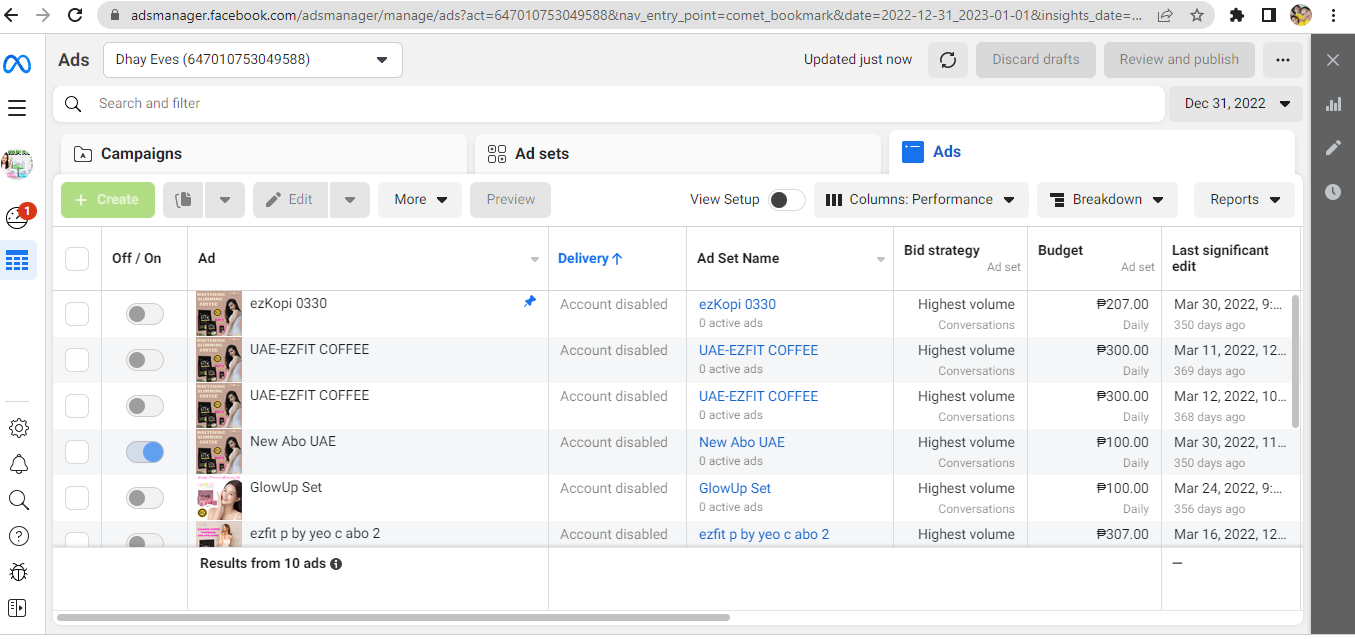
Task: Click the Meta logo icon
Action: click(x=17, y=64)
